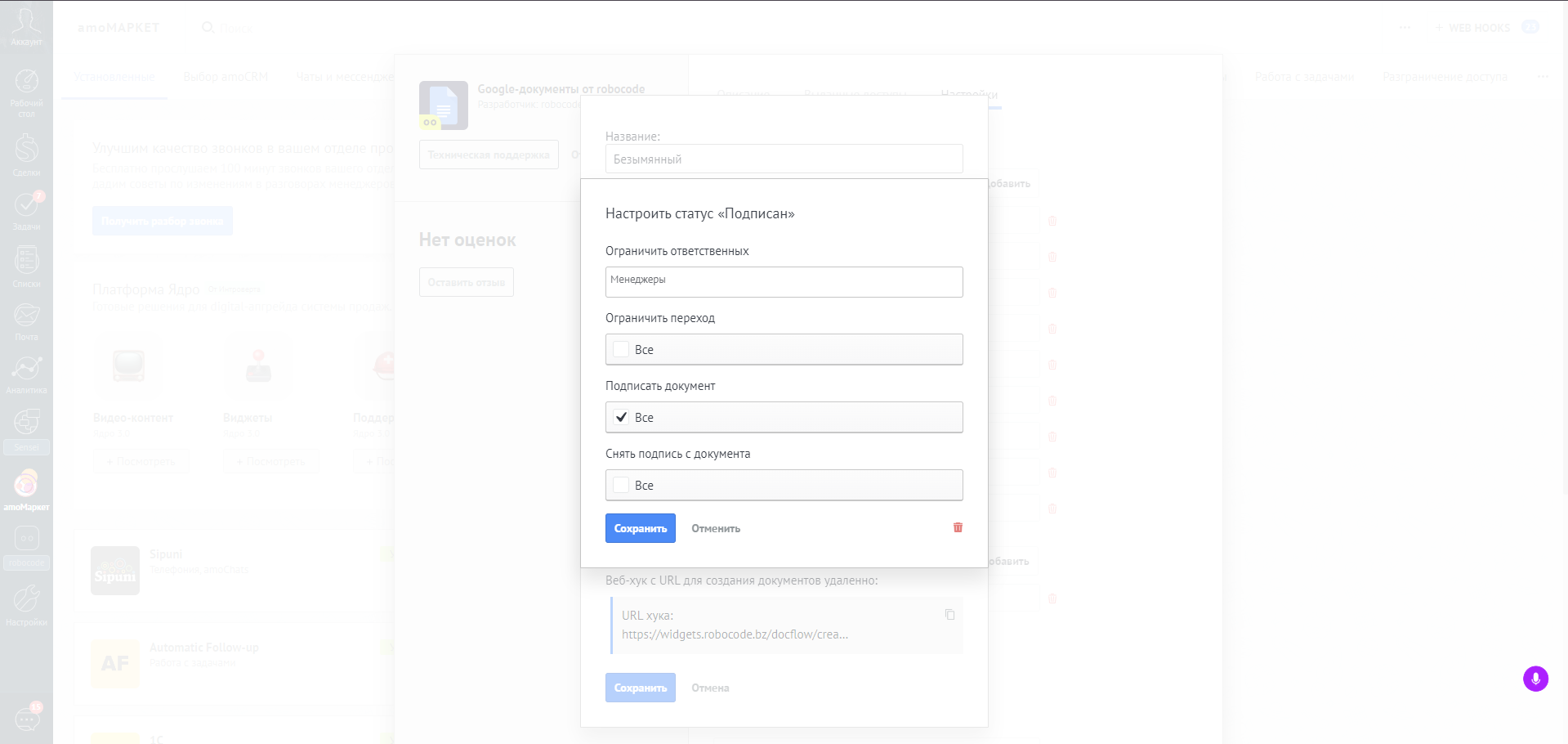Open robocode widget in sidebar
This screenshot has width=1568, height=744.
[26, 547]
